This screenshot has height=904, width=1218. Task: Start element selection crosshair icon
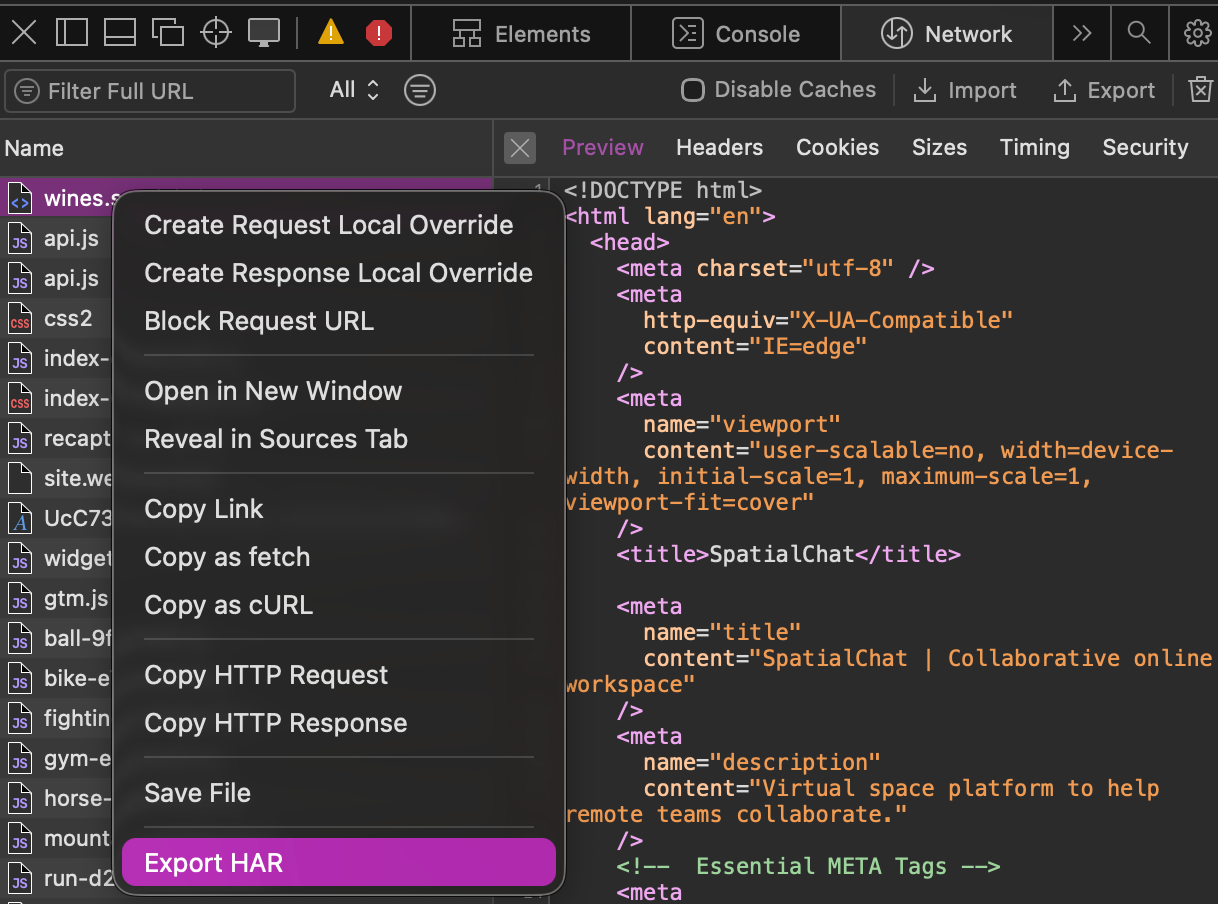[x=216, y=33]
